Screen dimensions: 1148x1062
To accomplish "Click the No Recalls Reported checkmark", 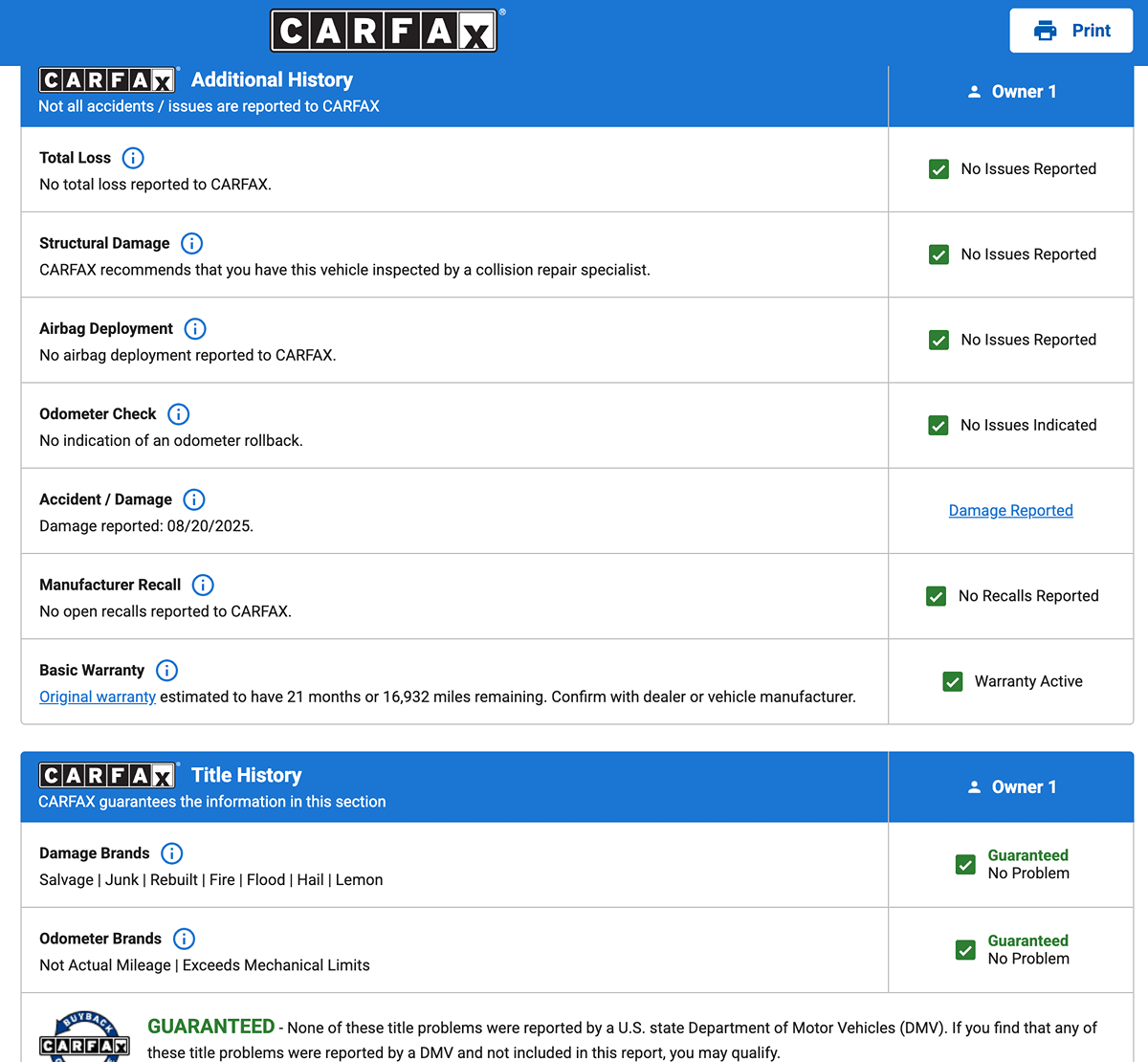I will [936, 596].
